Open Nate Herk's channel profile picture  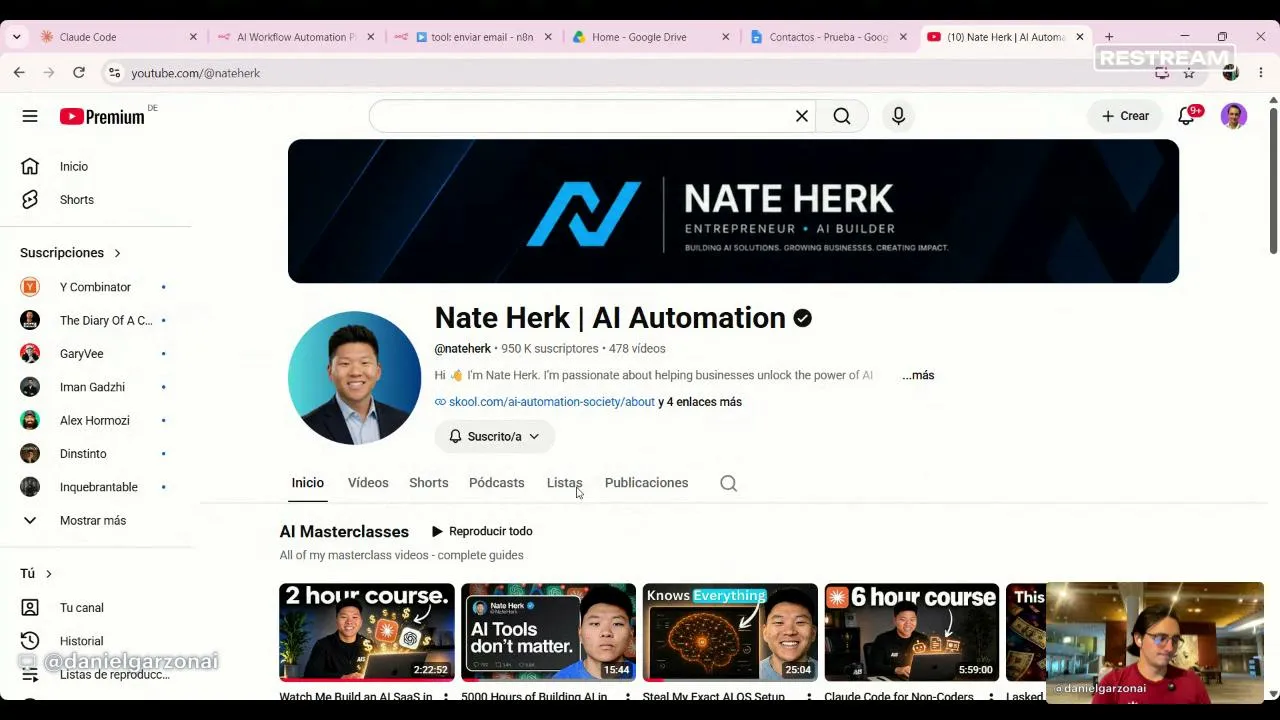click(x=354, y=378)
